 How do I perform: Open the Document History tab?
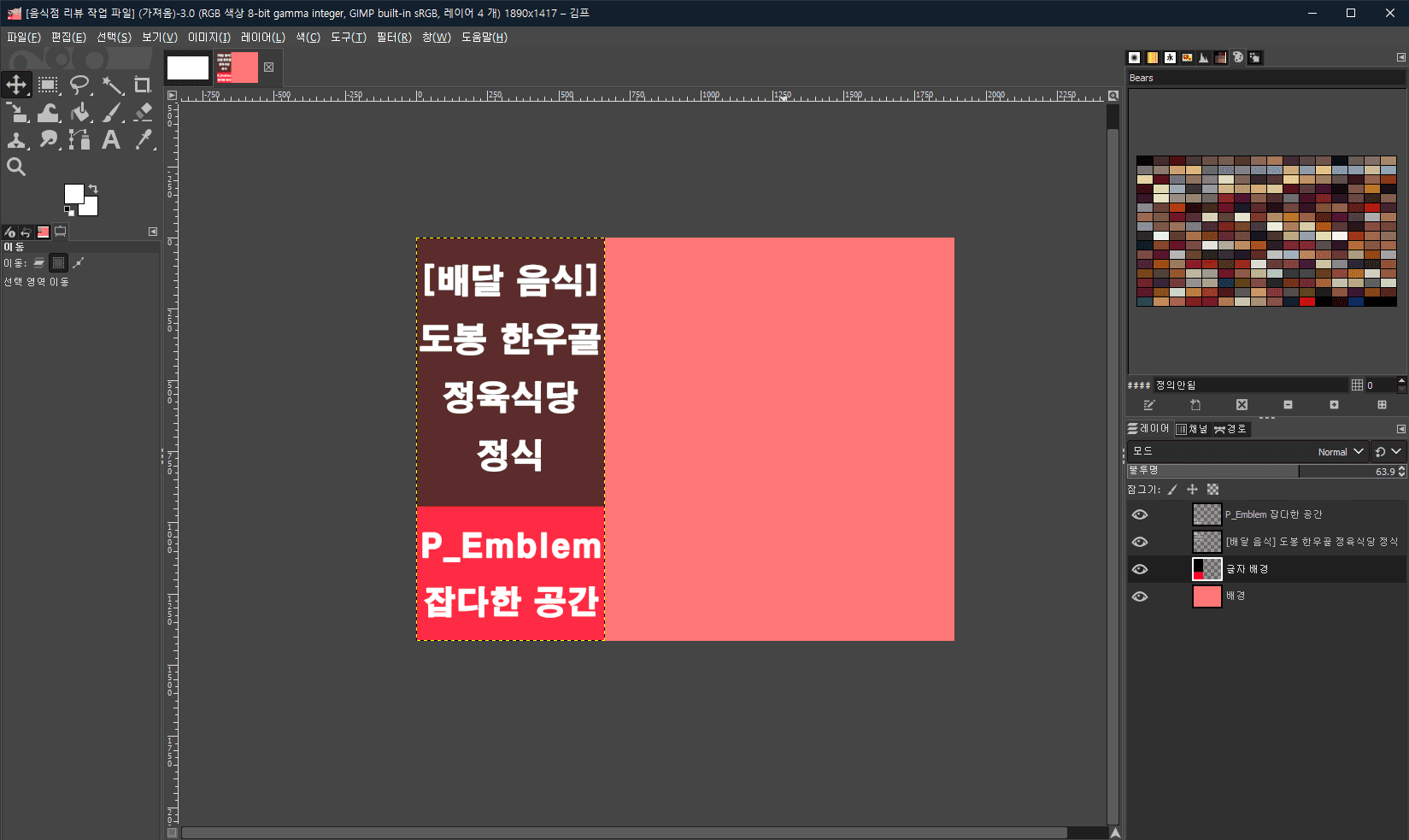pos(1187,57)
